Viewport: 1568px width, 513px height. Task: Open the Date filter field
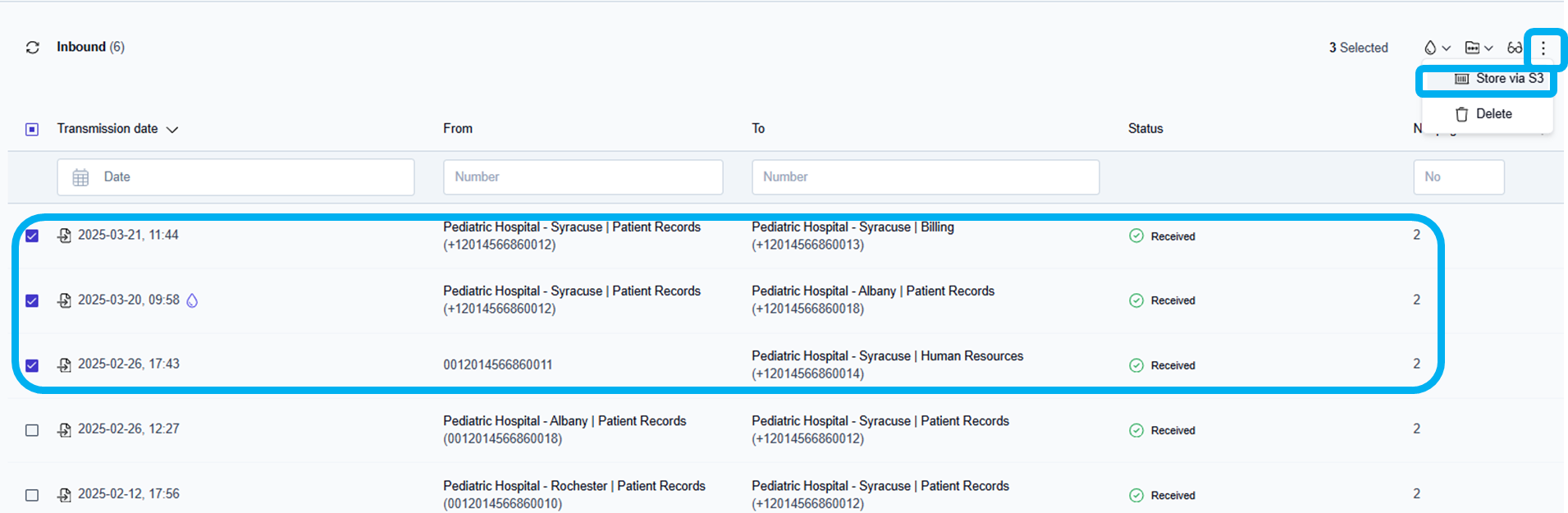(x=235, y=177)
